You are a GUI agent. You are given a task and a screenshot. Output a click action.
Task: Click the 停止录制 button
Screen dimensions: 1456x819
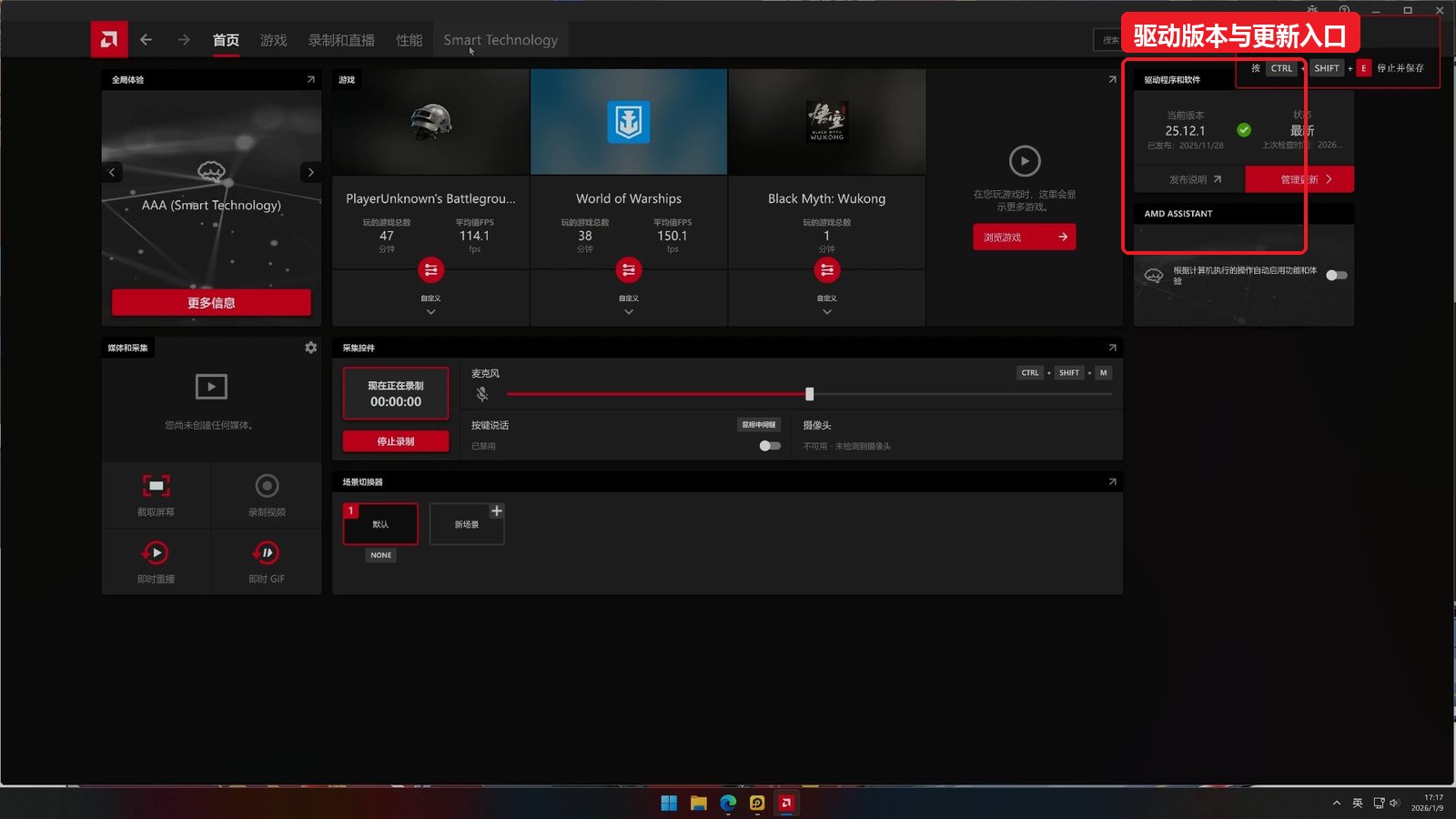pos(396,441)
